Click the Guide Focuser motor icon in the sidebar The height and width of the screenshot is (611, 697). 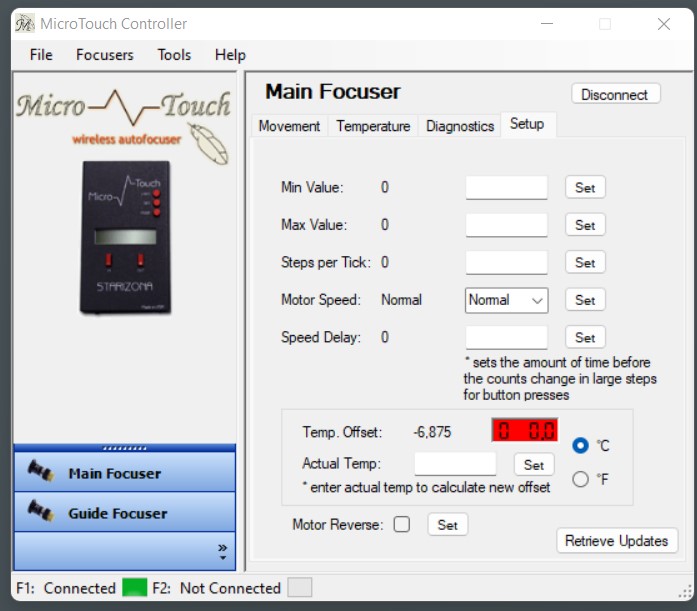tap(41, 511)
